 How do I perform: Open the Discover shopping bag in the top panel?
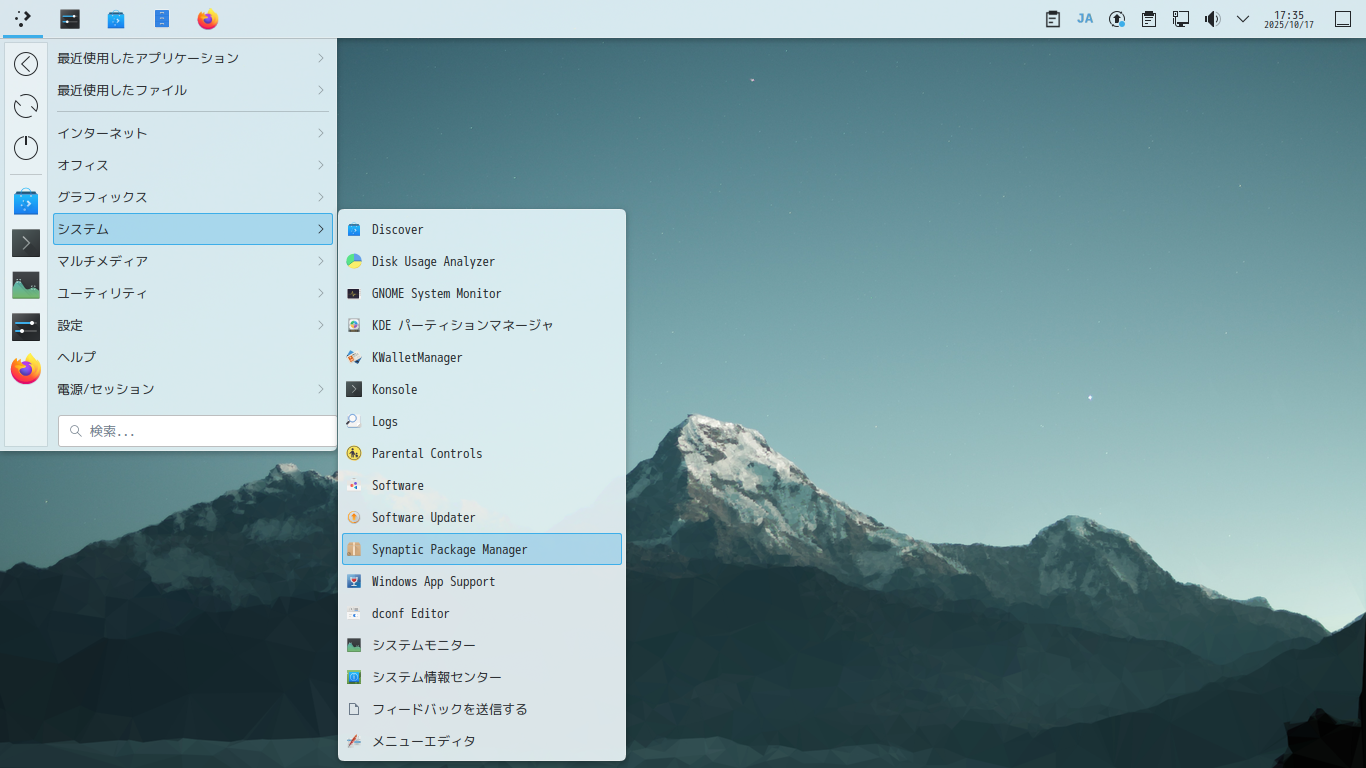coord(116,19)
